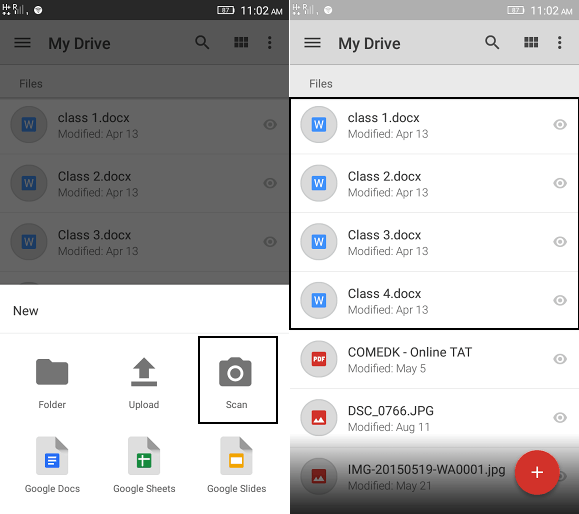Viewport: 579px width, 514px height.
Task: Open the hamburger navigation menu on right screen
Action: [x=312, y=42]
